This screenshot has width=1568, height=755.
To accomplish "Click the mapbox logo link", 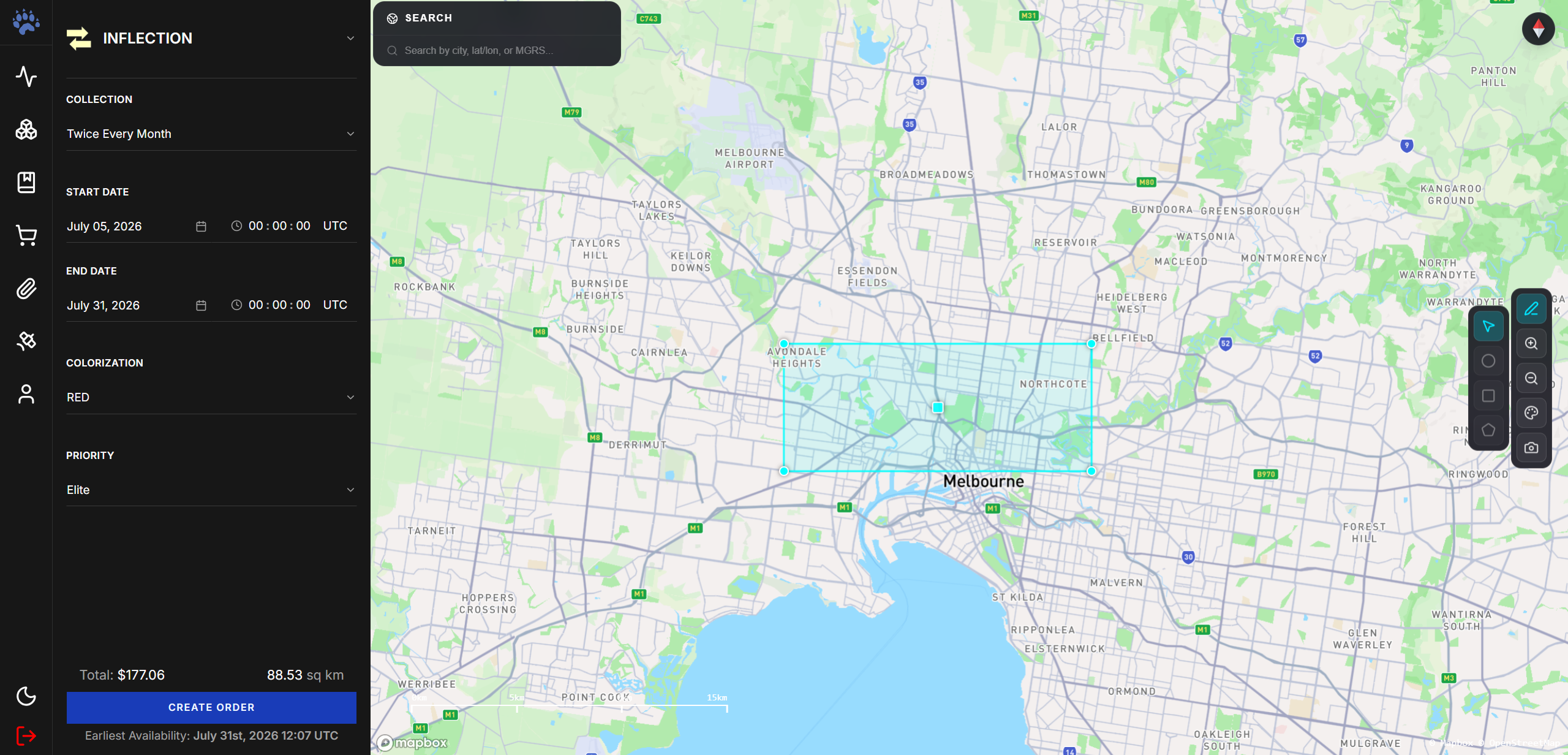I will point(412,743).
